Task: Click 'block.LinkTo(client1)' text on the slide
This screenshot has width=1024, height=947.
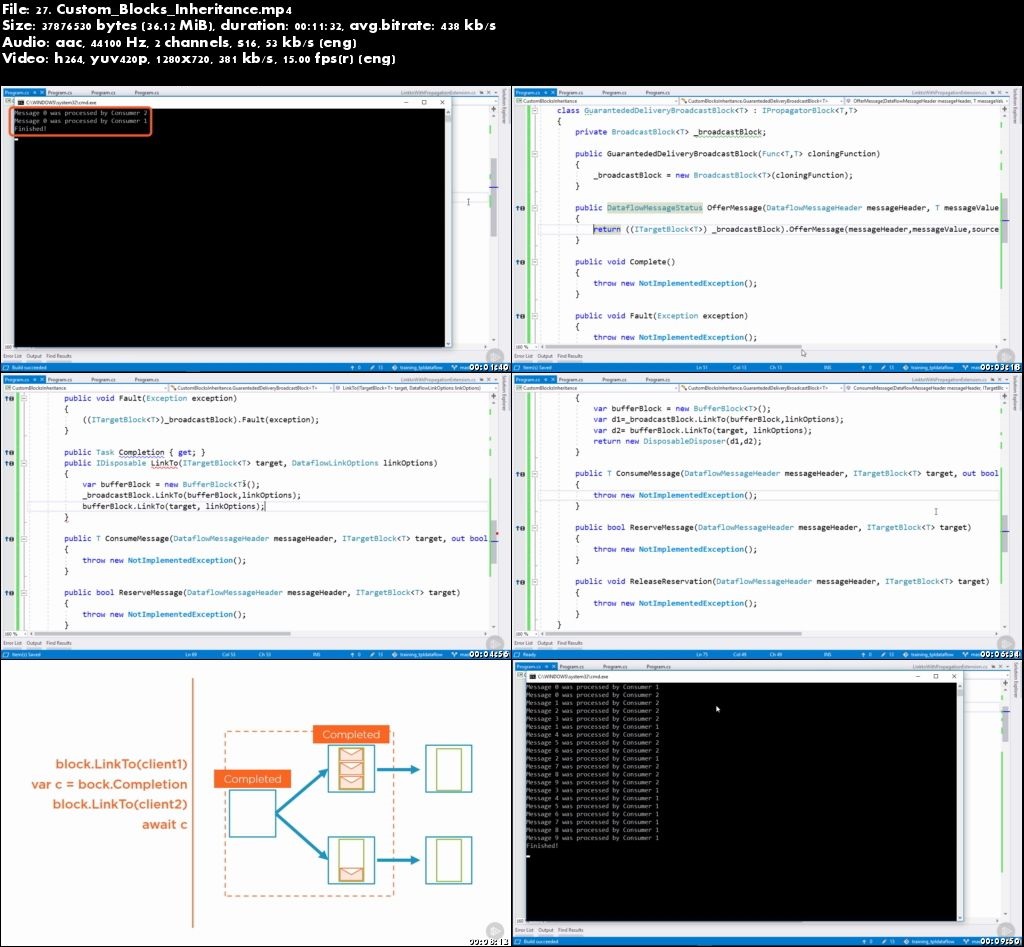Action: point(121,764)
